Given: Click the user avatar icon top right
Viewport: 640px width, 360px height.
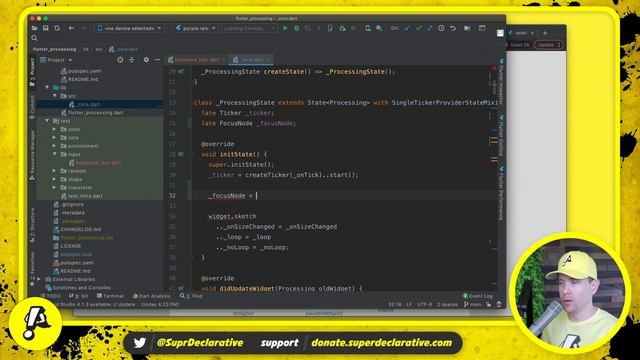Looking at the screenshot, I should click(x=500, y=33).
